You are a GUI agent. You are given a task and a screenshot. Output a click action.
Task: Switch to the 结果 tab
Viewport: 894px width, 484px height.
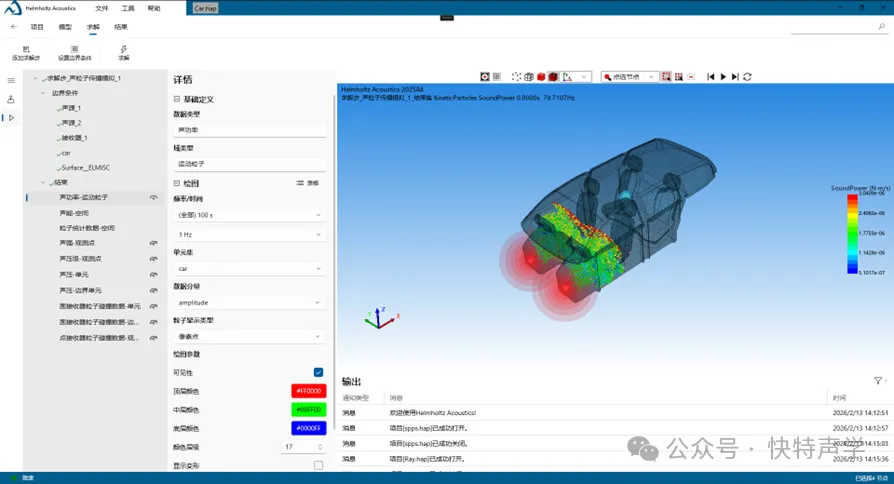click(x=121, y=27)
